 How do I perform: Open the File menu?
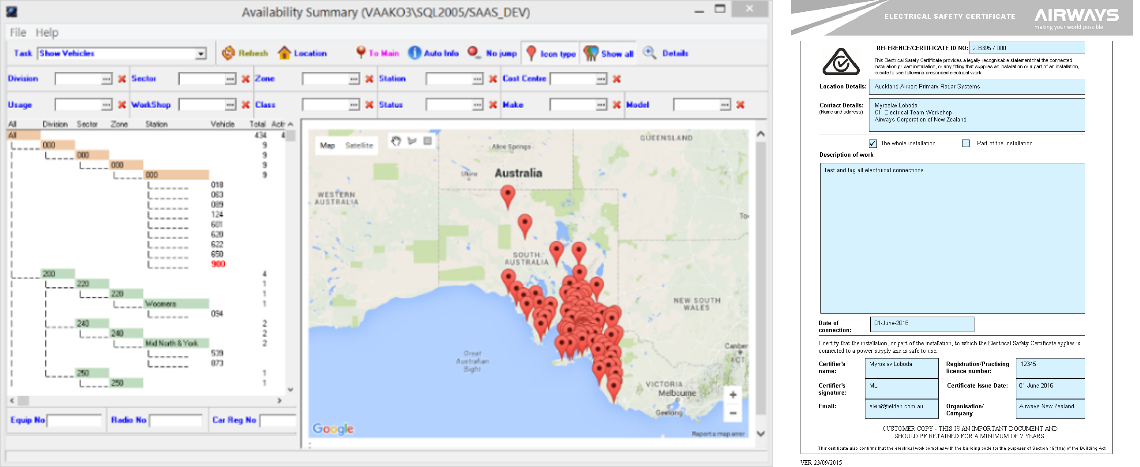click(17, 33)
